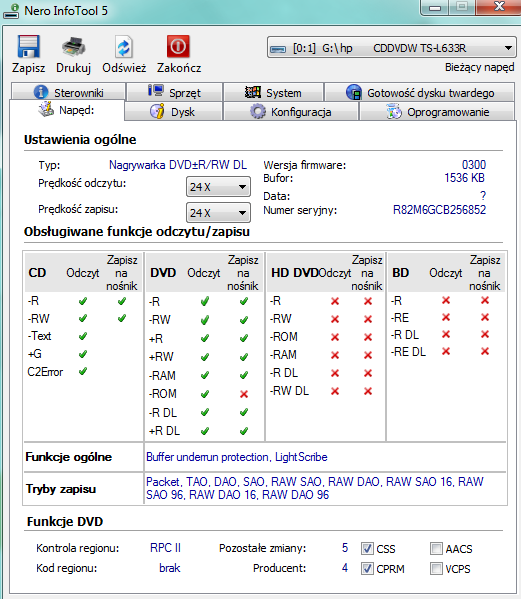Select the Napęd tab
The width and height of the screenshot is (521, 599).
(67, 110)
